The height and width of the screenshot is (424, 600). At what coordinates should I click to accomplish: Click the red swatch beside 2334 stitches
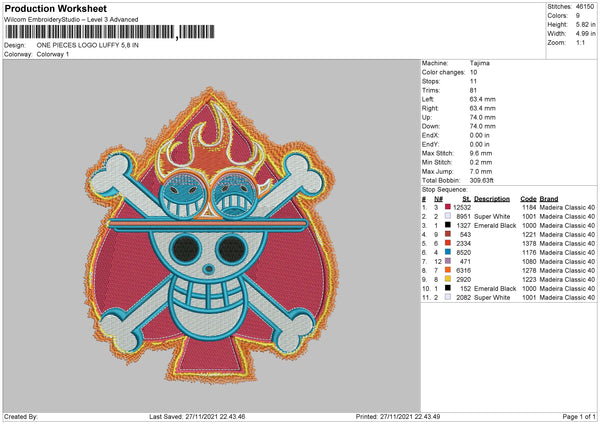(x=448, y=243)
